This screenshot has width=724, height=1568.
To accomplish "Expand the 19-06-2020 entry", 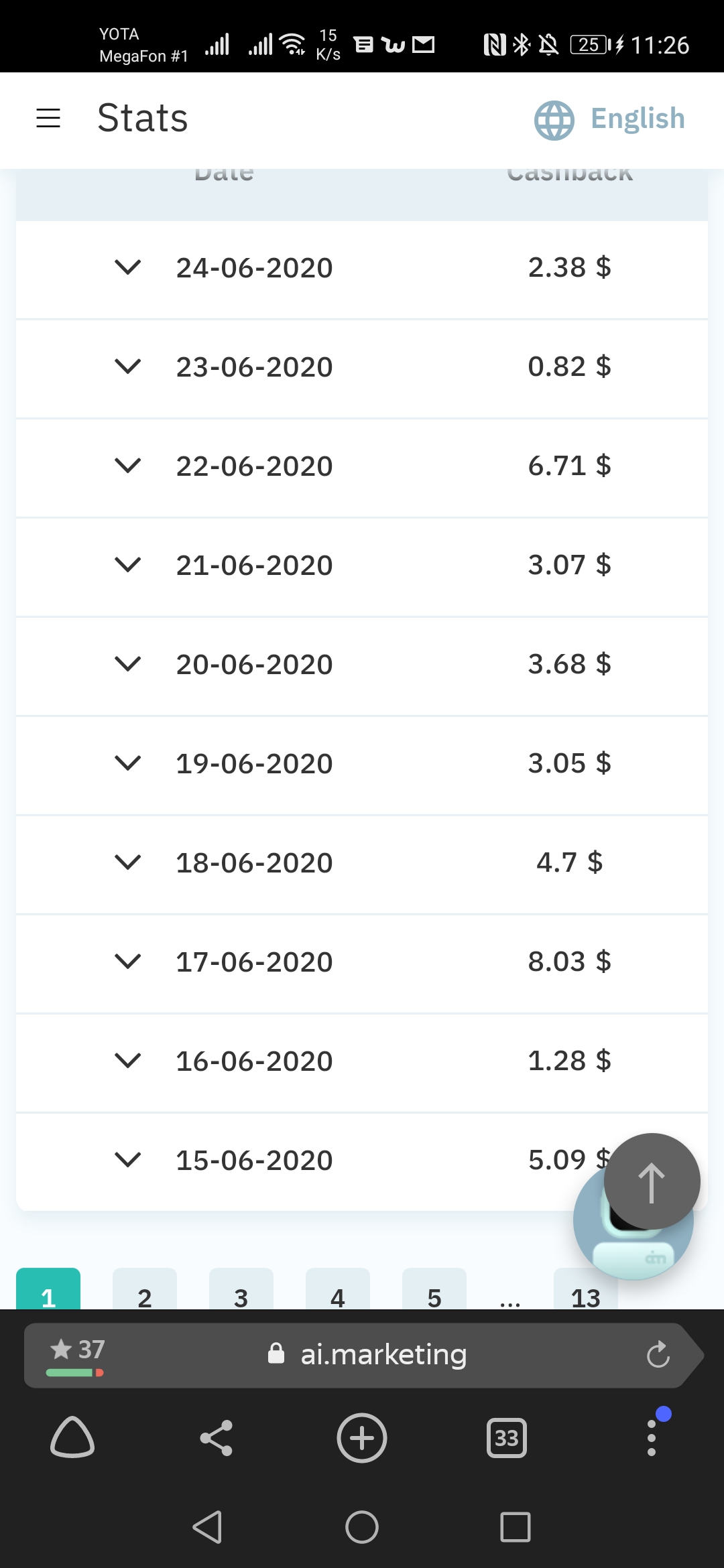I will pos(128,763).
